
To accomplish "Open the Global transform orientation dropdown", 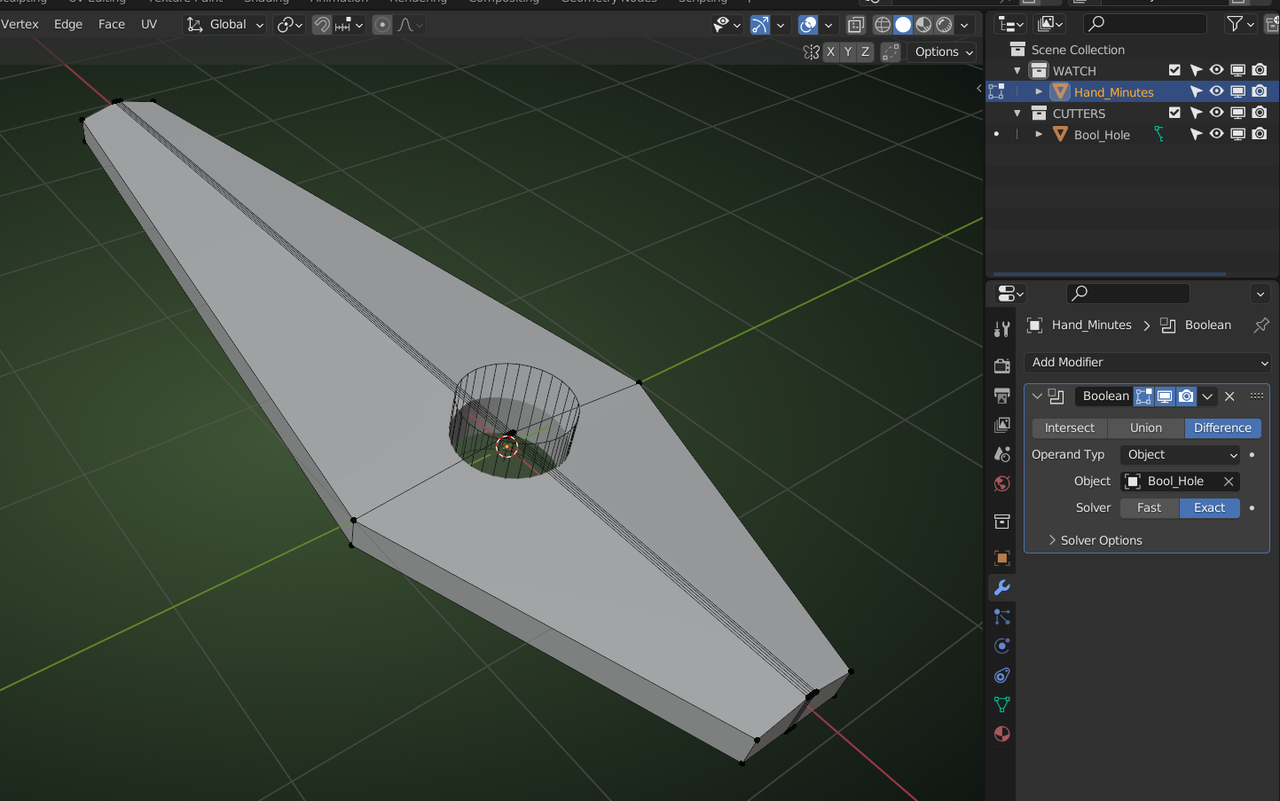I will pyautogui.click(x=225, y=25).
